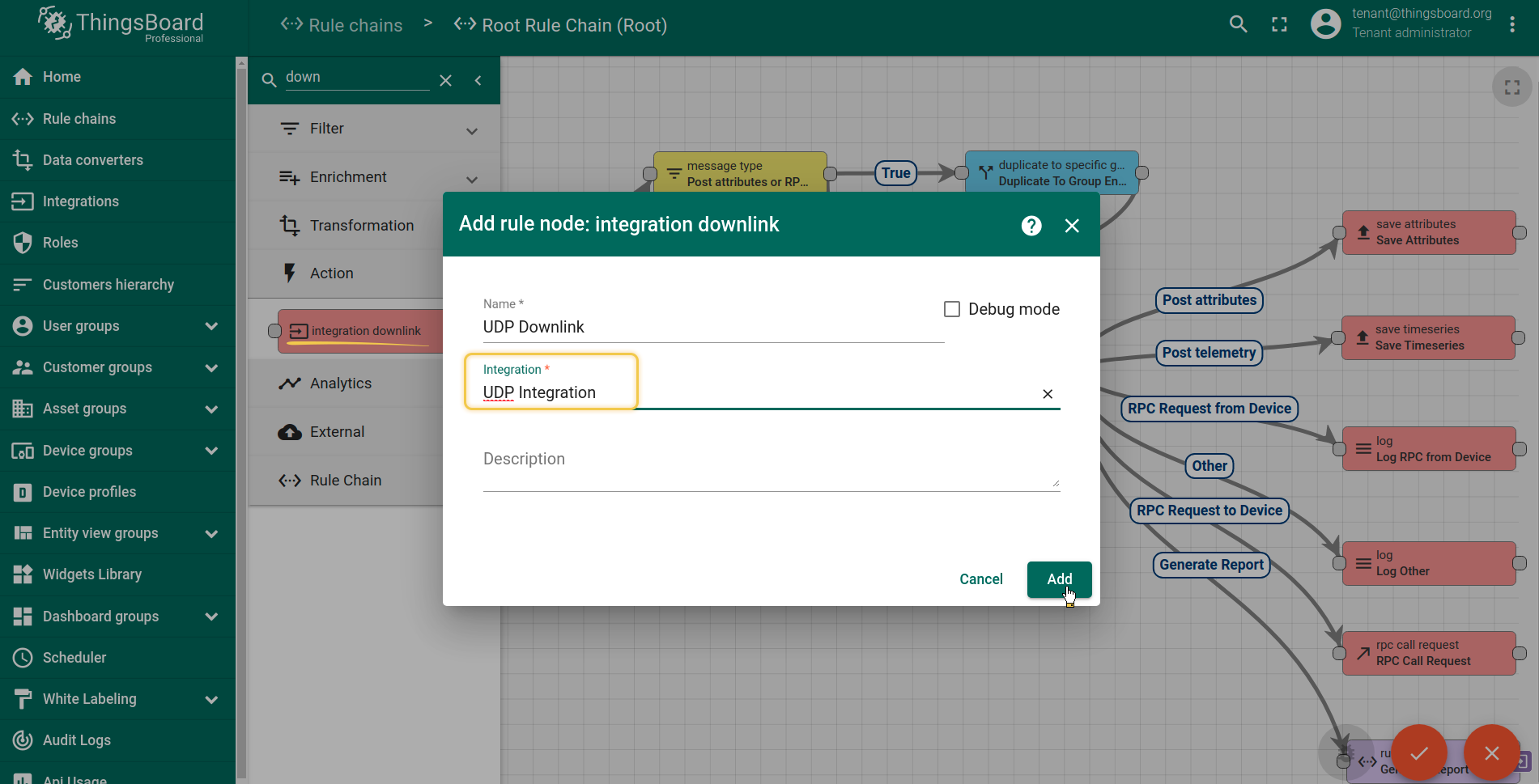Discard rule chain changes with the red X button

click(1492, 752)
